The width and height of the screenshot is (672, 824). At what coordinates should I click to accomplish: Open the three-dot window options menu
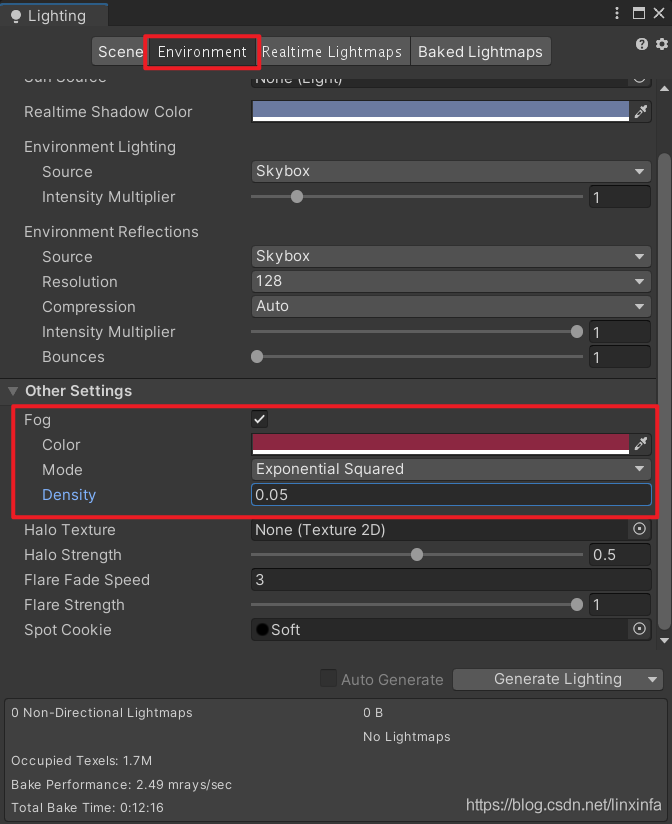pos(617,13)
